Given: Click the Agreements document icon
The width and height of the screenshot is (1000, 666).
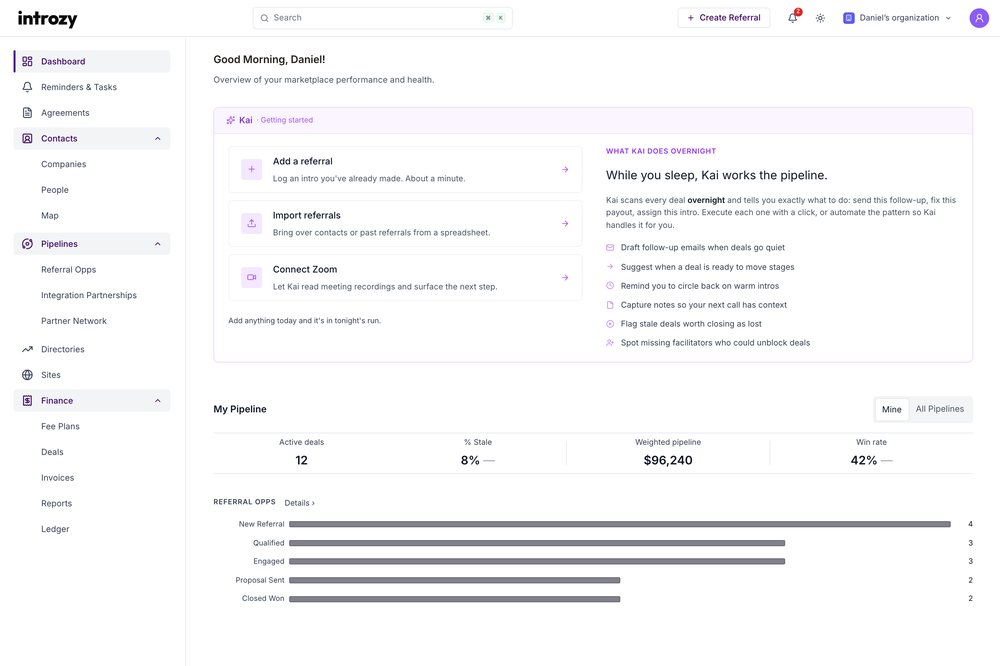Looking at the screenshot, I should coord(27,113).
